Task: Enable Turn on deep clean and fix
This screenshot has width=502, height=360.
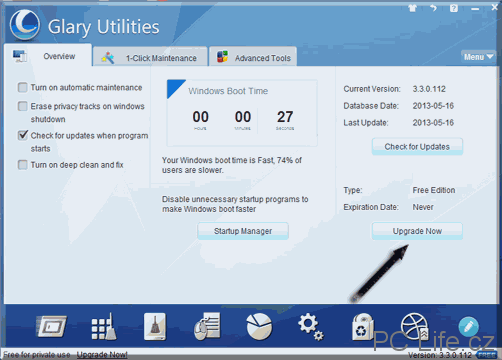Action: tap(23, 165)
